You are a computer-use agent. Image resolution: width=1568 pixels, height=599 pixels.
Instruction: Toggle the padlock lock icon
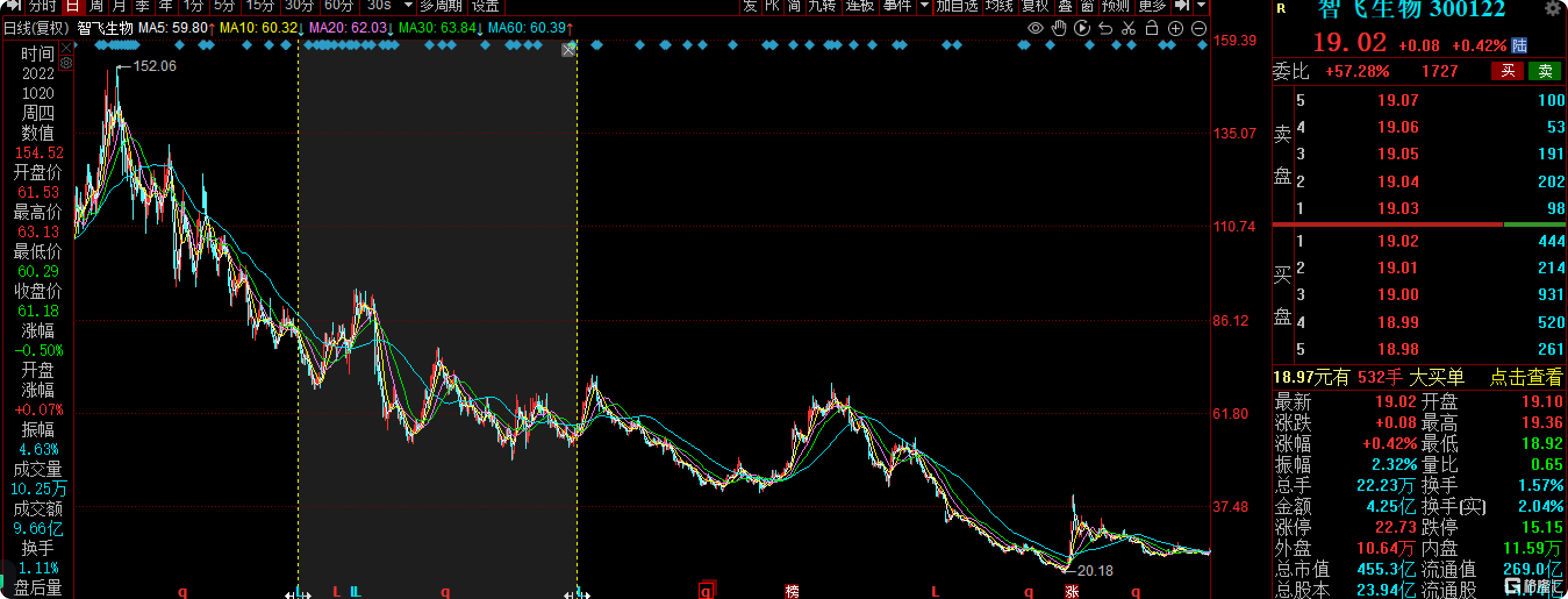[x=1152, y=28]
